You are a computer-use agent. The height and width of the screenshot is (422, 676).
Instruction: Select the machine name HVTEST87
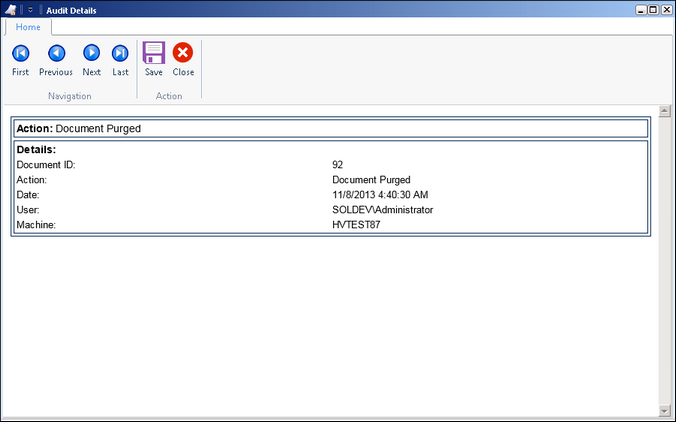(356, 225)
